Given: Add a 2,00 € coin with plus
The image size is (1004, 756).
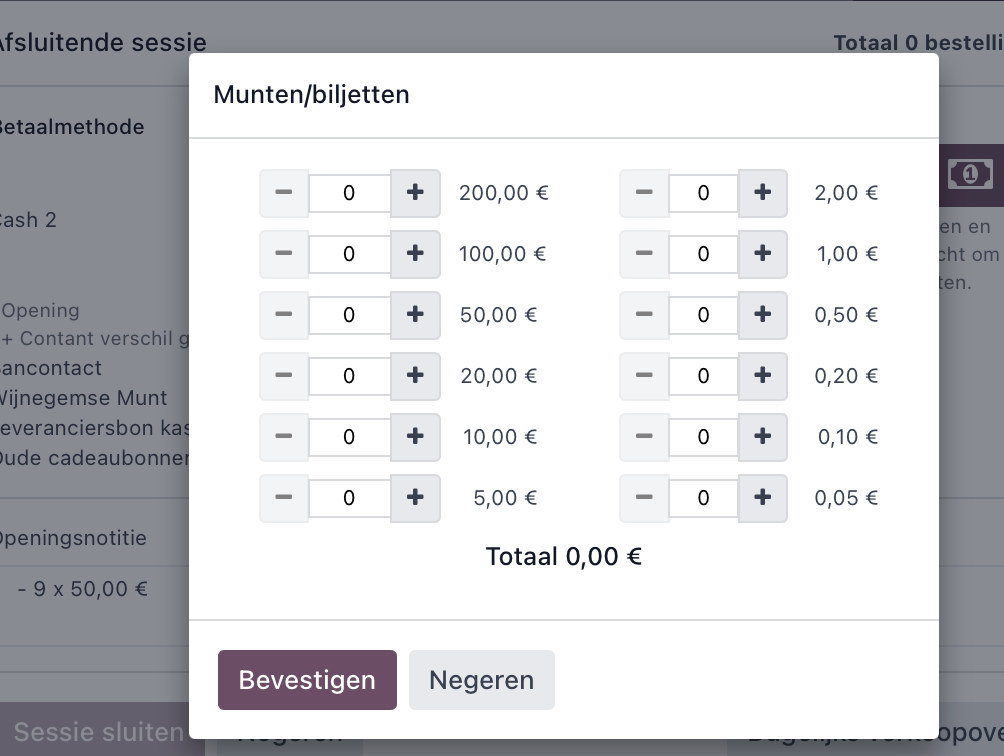Looking at the screenshot, I should [763, 193].
